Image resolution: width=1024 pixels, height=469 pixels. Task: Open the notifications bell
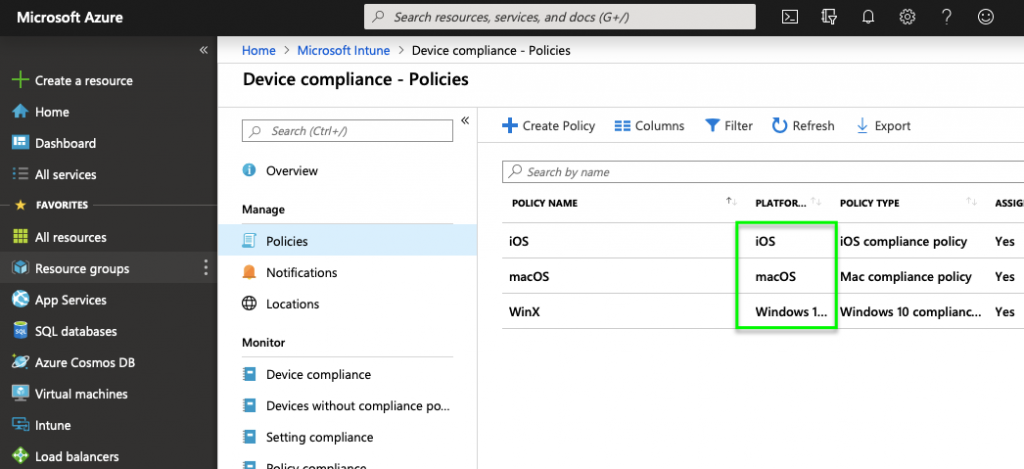coord(868,17)
